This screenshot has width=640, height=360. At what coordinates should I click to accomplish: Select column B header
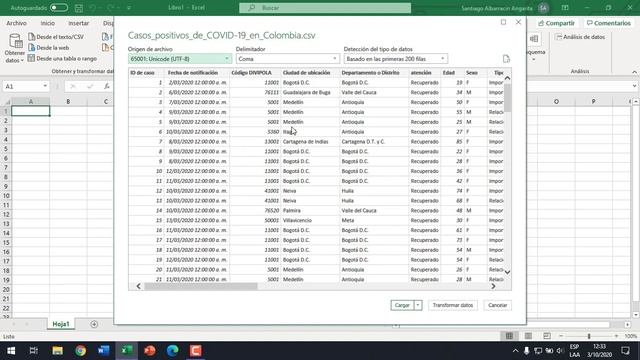(68, 101)
